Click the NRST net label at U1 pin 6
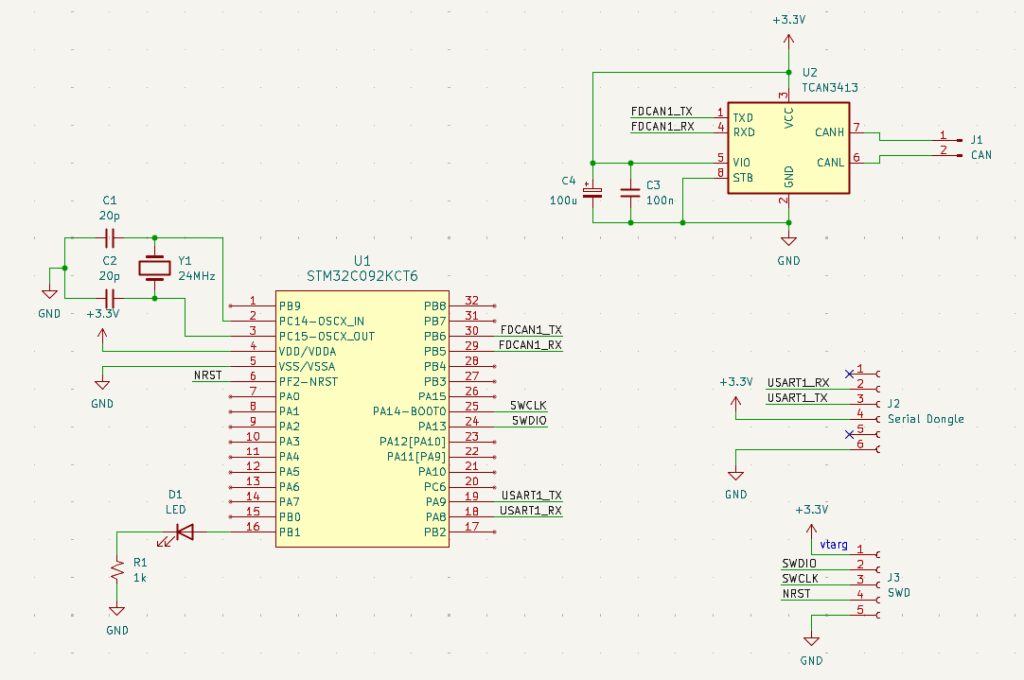 pos(208,376)
